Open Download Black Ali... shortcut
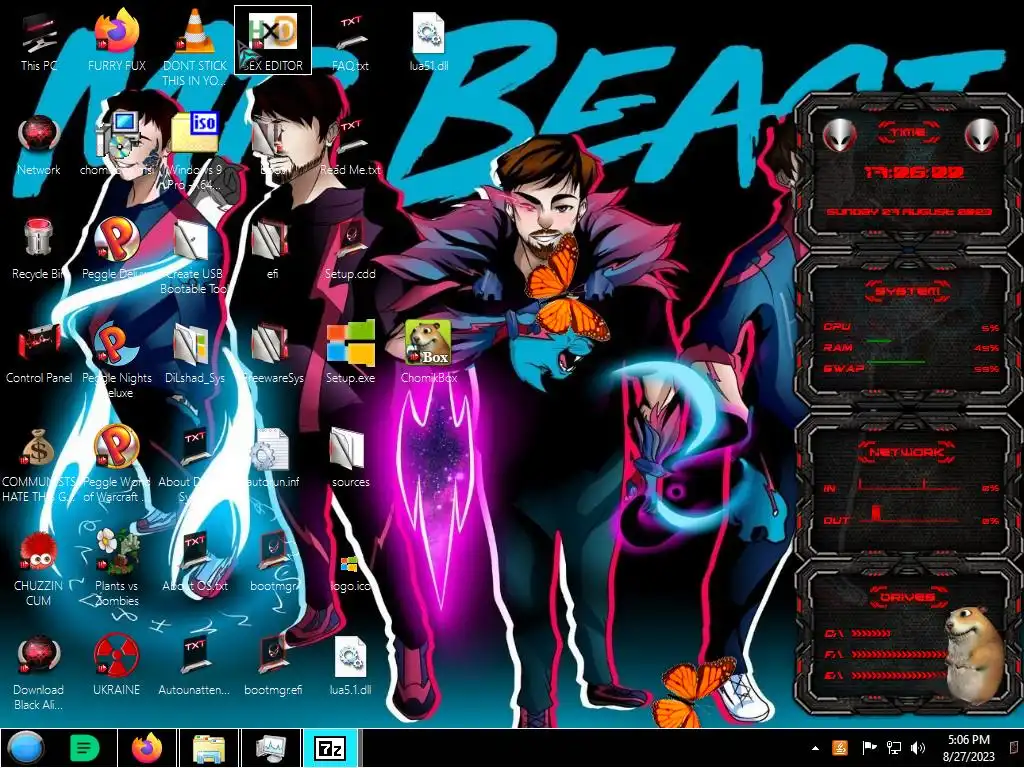 point(39,673)
